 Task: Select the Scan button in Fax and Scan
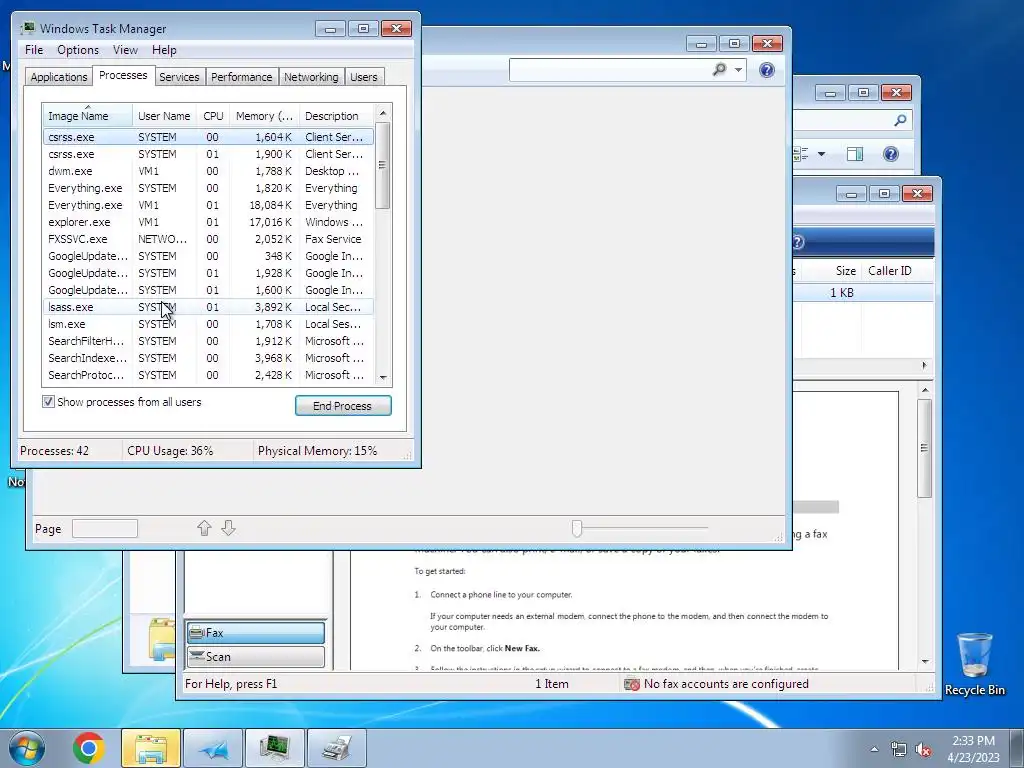[255, 657]
